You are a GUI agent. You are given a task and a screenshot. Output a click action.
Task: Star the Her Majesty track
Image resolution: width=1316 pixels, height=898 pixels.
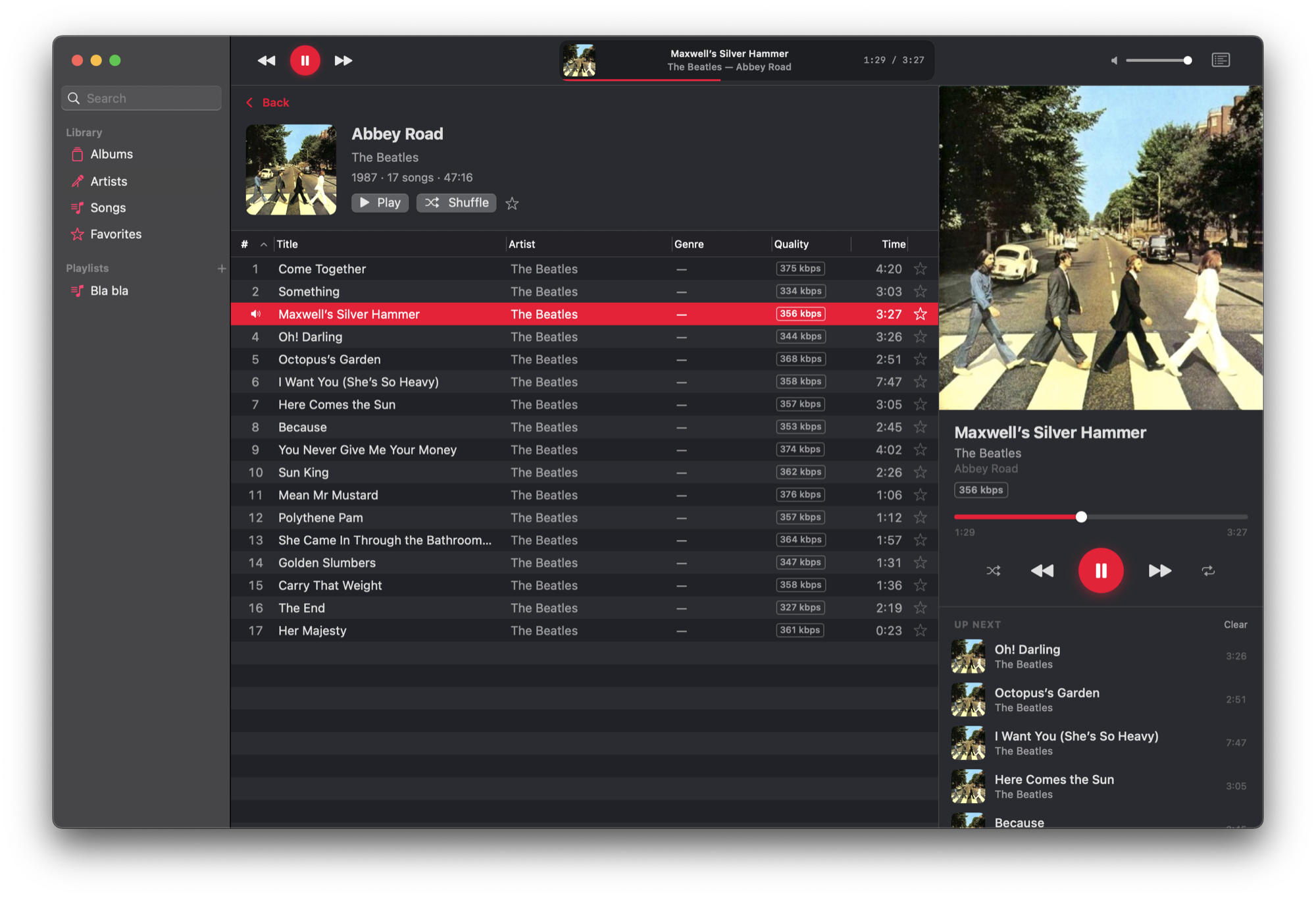tap(921, 631)
